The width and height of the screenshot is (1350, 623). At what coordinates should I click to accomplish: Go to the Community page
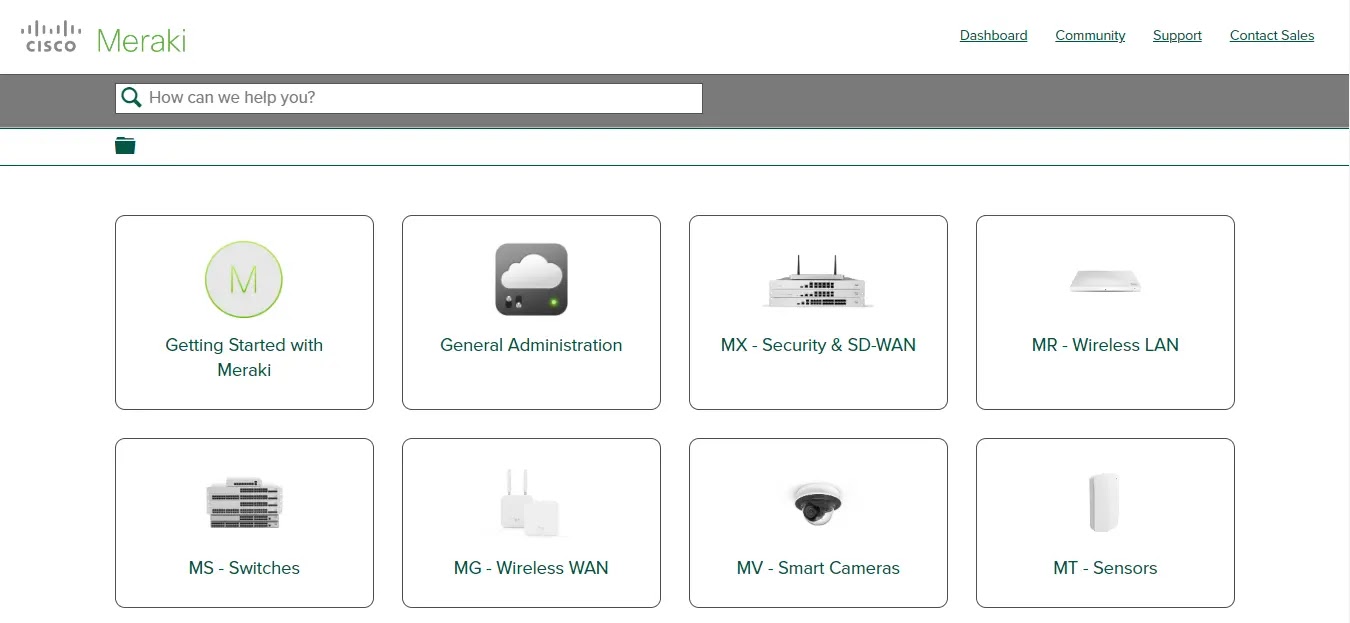[1090, 36]
